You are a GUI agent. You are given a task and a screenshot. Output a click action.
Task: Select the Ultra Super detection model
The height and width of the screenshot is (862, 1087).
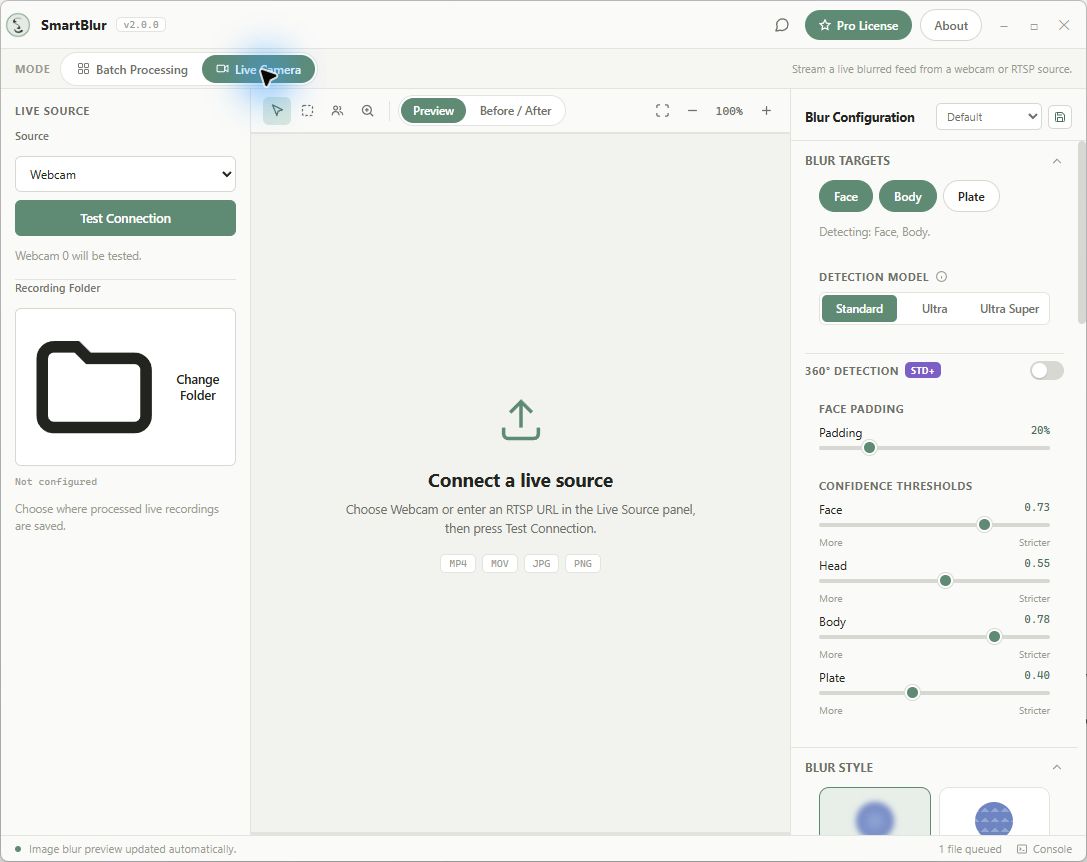point(1009,309)
